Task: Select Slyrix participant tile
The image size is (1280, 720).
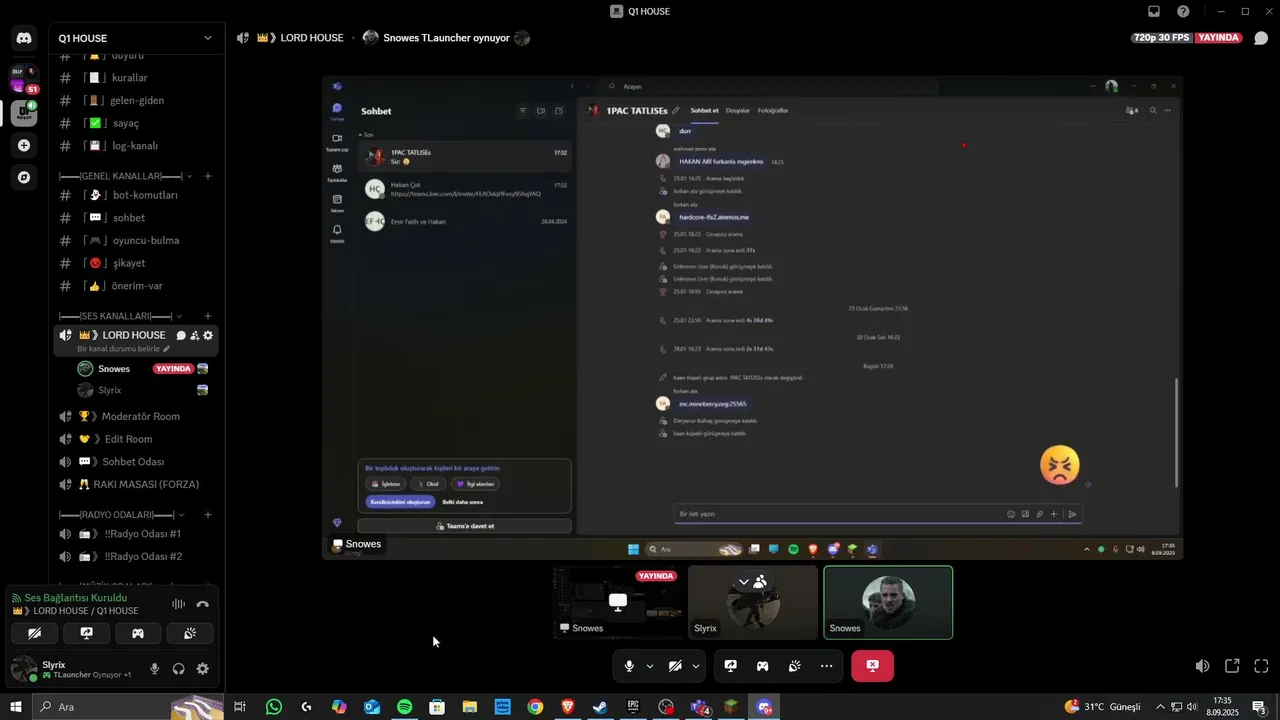Action: [753, 602]
